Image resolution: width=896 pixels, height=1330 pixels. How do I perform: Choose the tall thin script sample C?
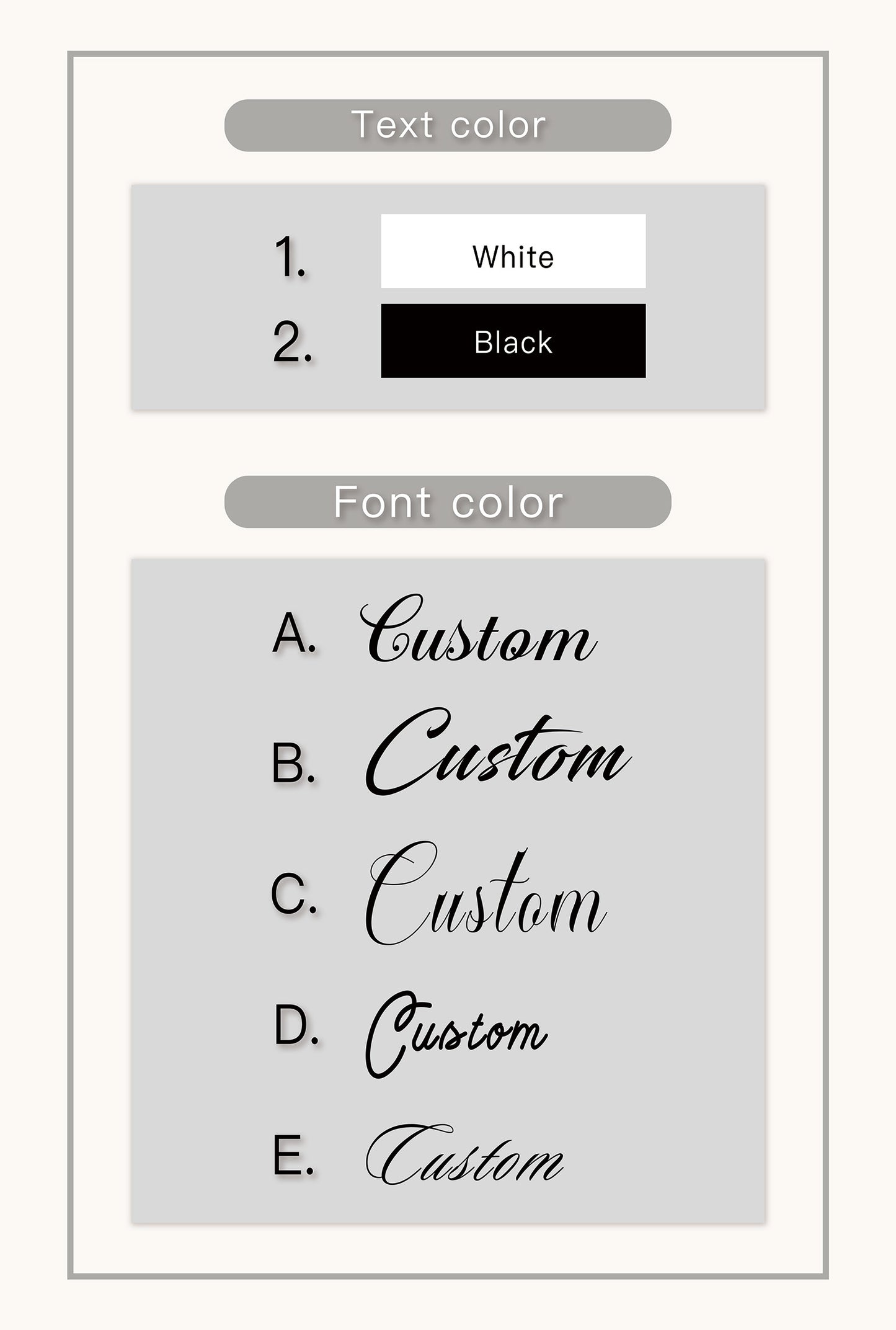486,893
